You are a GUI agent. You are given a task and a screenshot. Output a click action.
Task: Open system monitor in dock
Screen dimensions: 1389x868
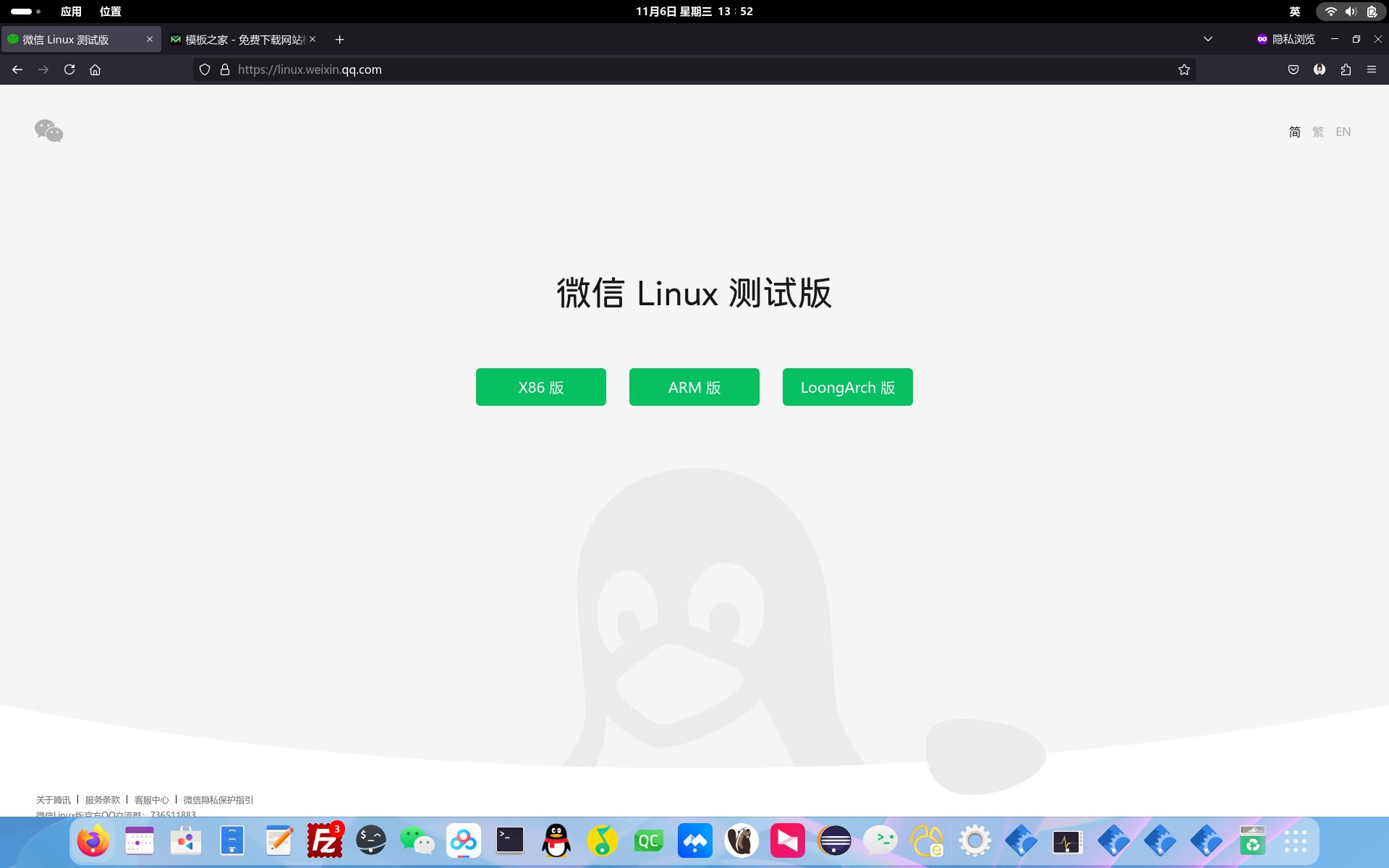pyautogui.click(x=1067, y=841)
